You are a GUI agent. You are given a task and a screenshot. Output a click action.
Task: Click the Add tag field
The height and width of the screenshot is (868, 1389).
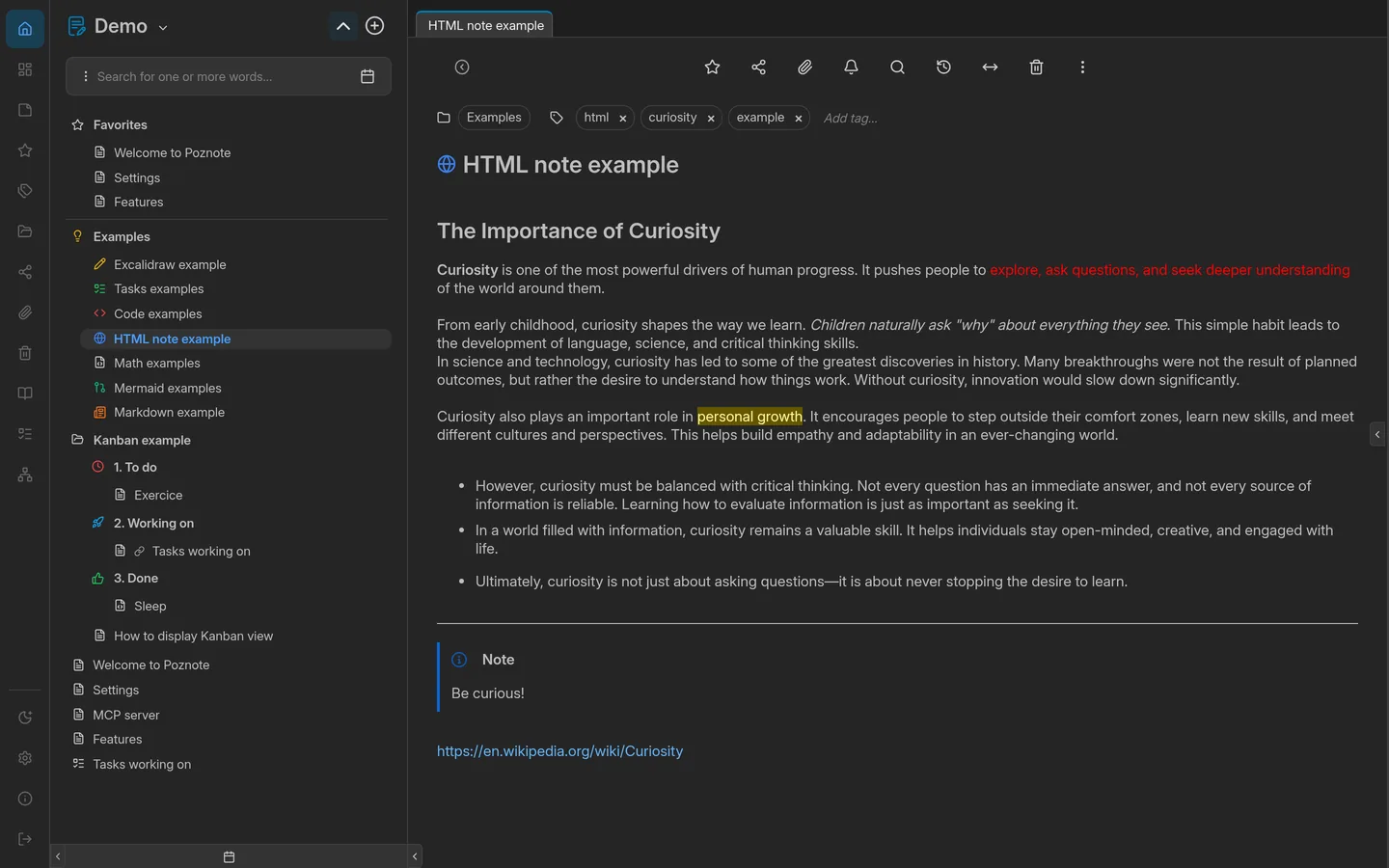(851, 119)
